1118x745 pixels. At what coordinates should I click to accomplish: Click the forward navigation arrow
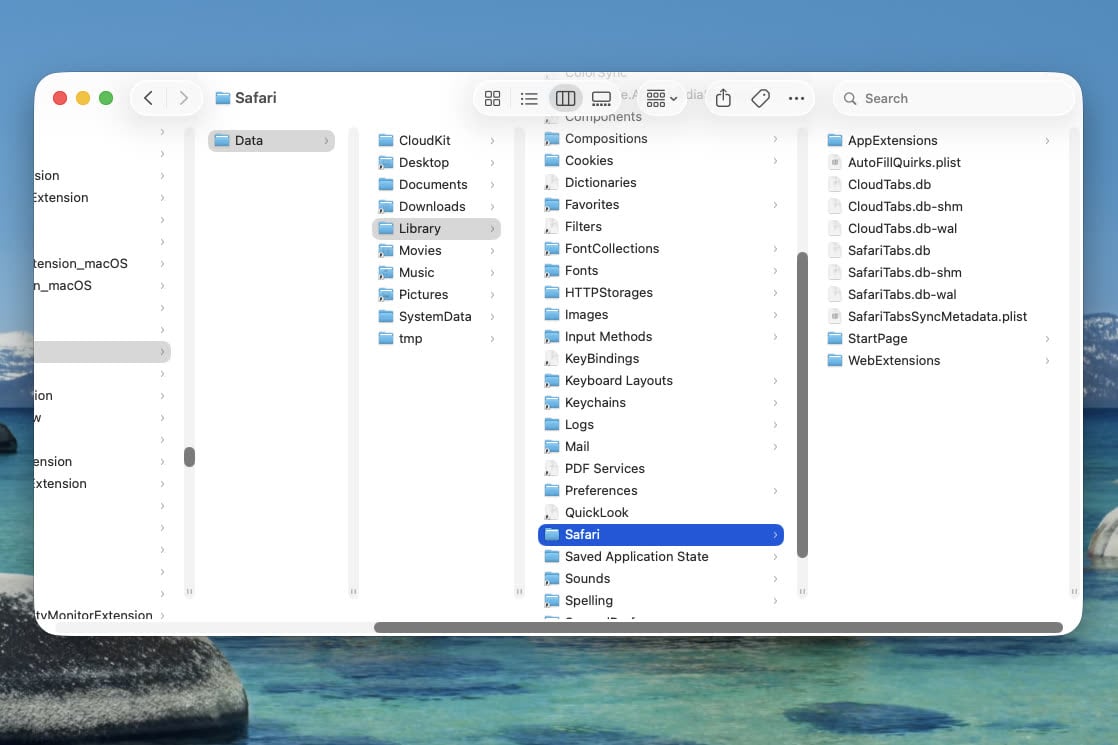pos(183,98)
